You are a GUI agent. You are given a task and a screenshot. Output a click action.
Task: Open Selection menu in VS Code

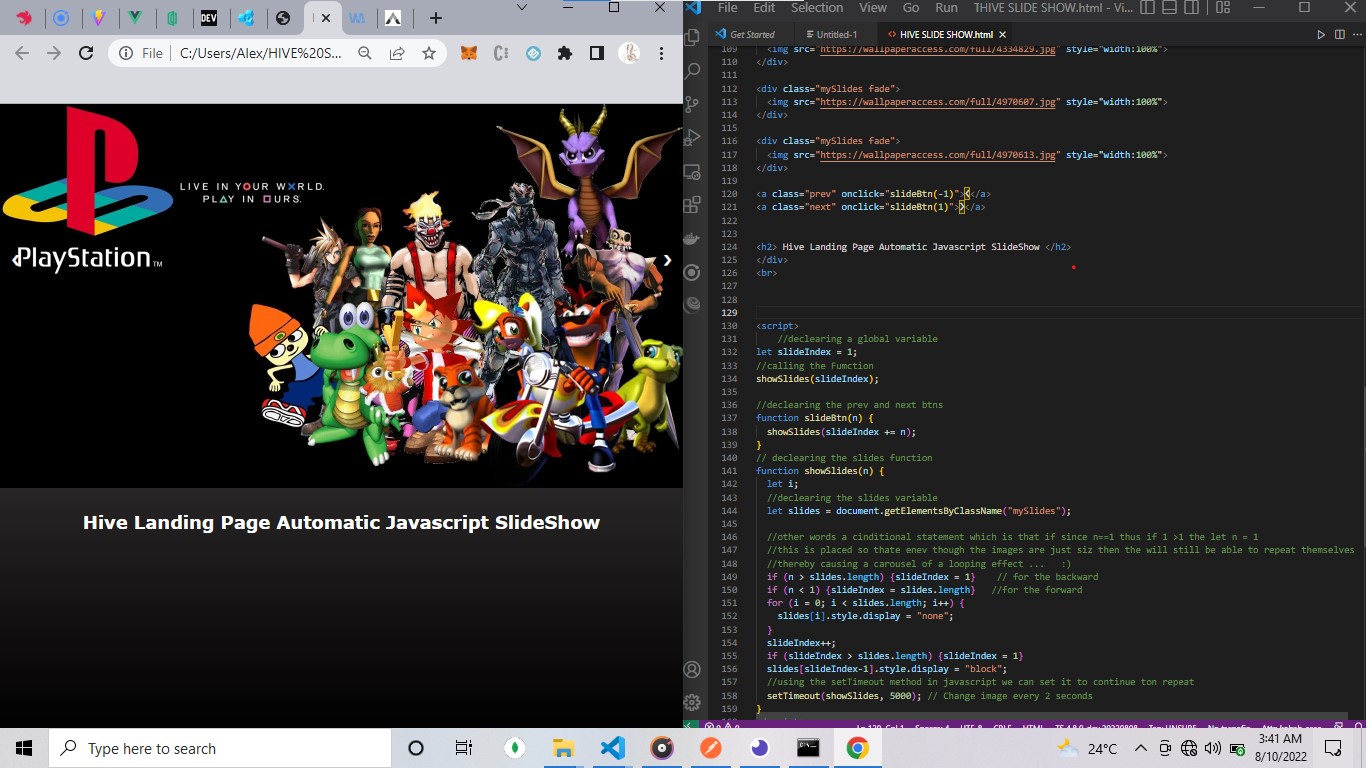tap(817, 8)
